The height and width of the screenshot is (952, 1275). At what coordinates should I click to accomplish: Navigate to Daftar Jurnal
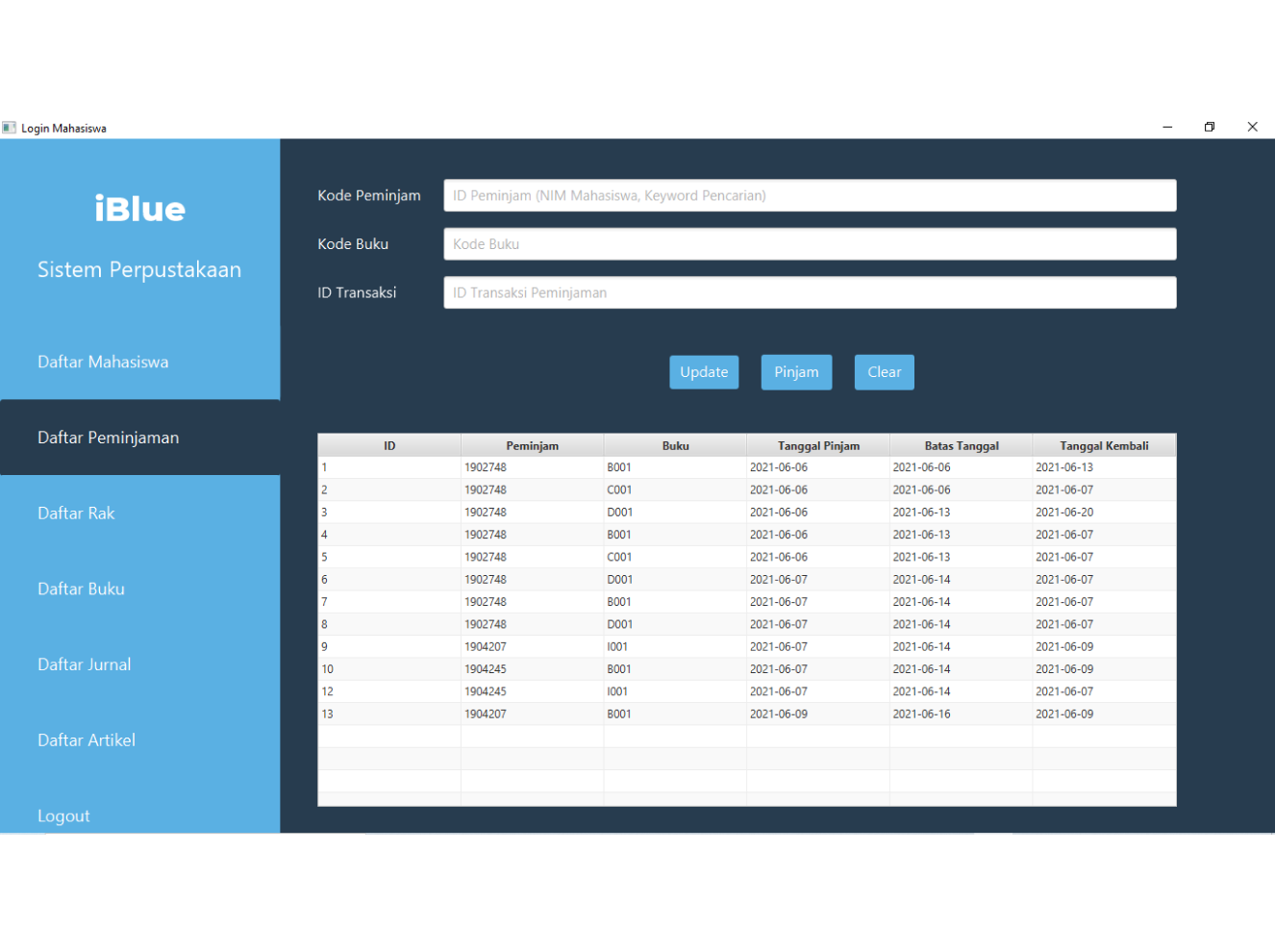click(84, 664)
